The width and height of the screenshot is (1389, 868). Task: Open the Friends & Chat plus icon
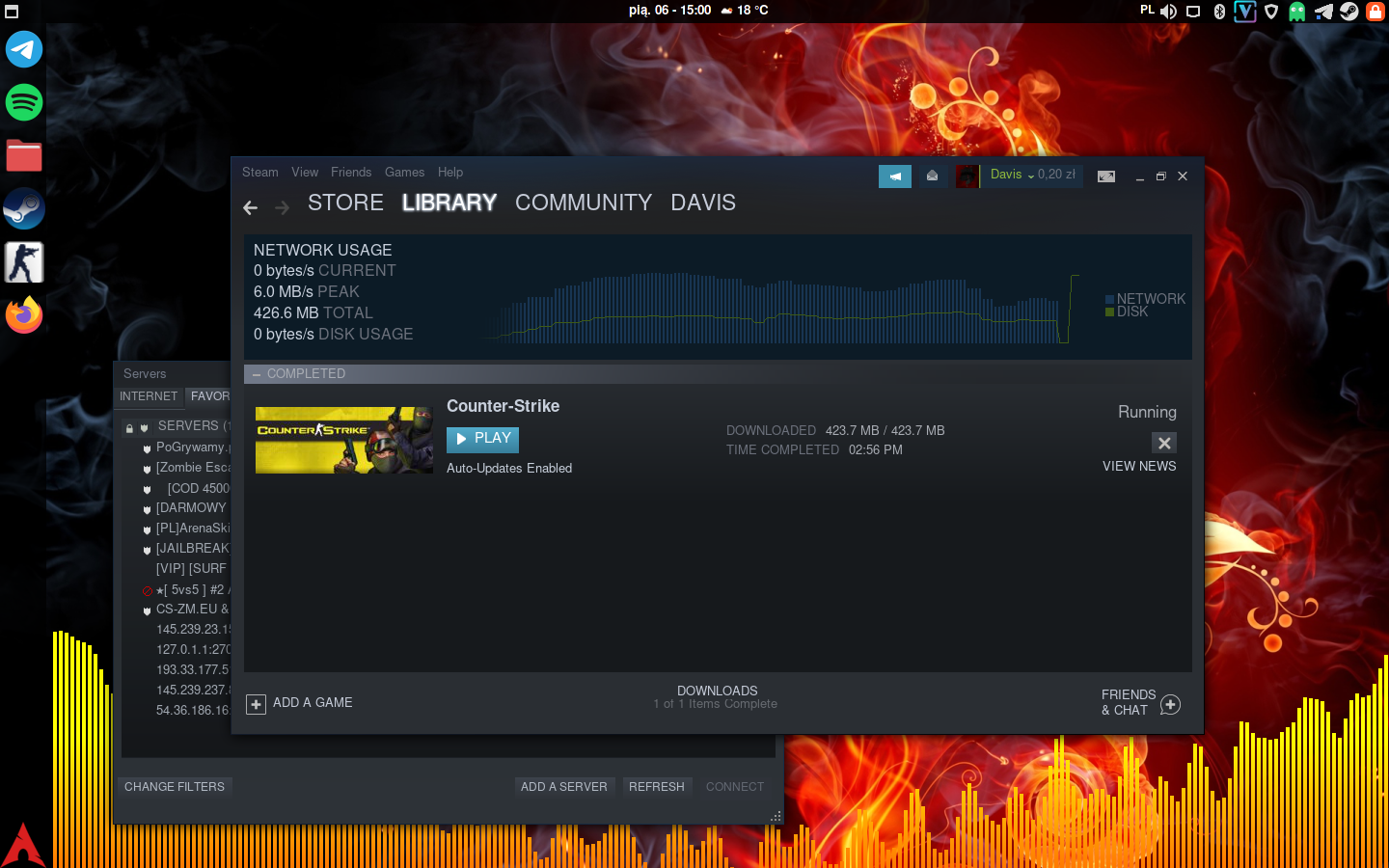(x=1170, y=704)
